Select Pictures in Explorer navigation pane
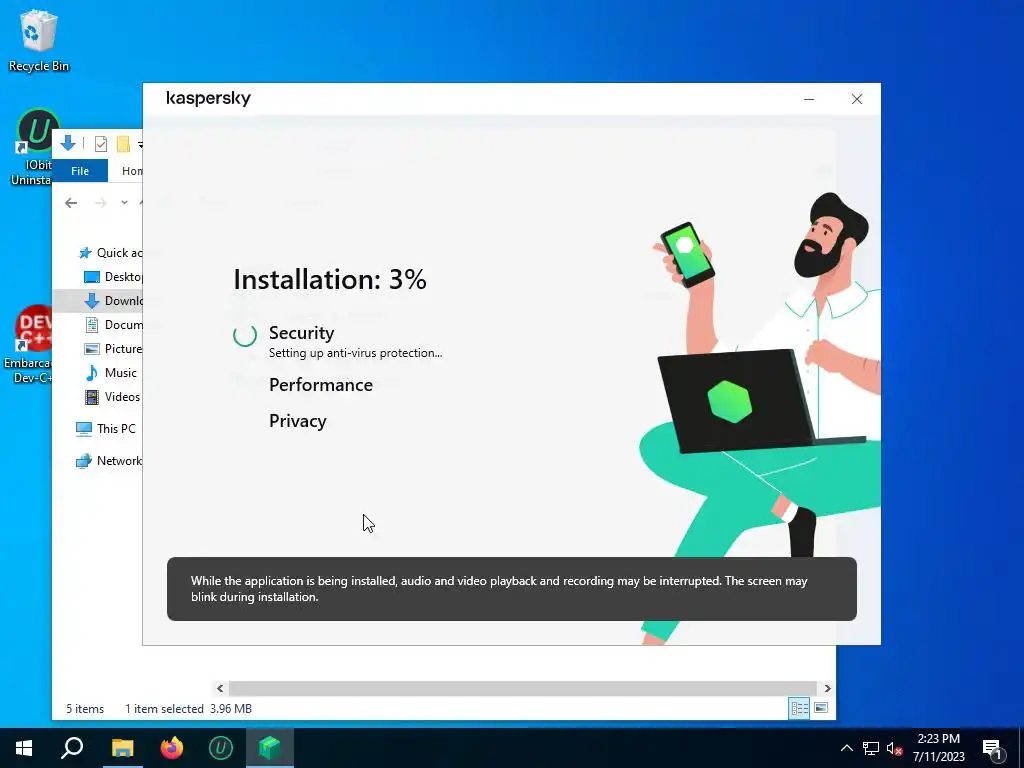 [113, 349]
